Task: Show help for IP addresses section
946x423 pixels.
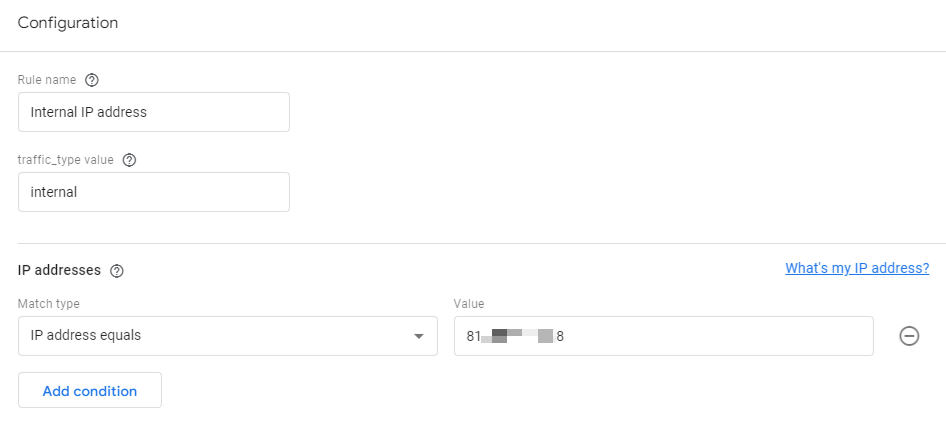Action: point(117,271)
